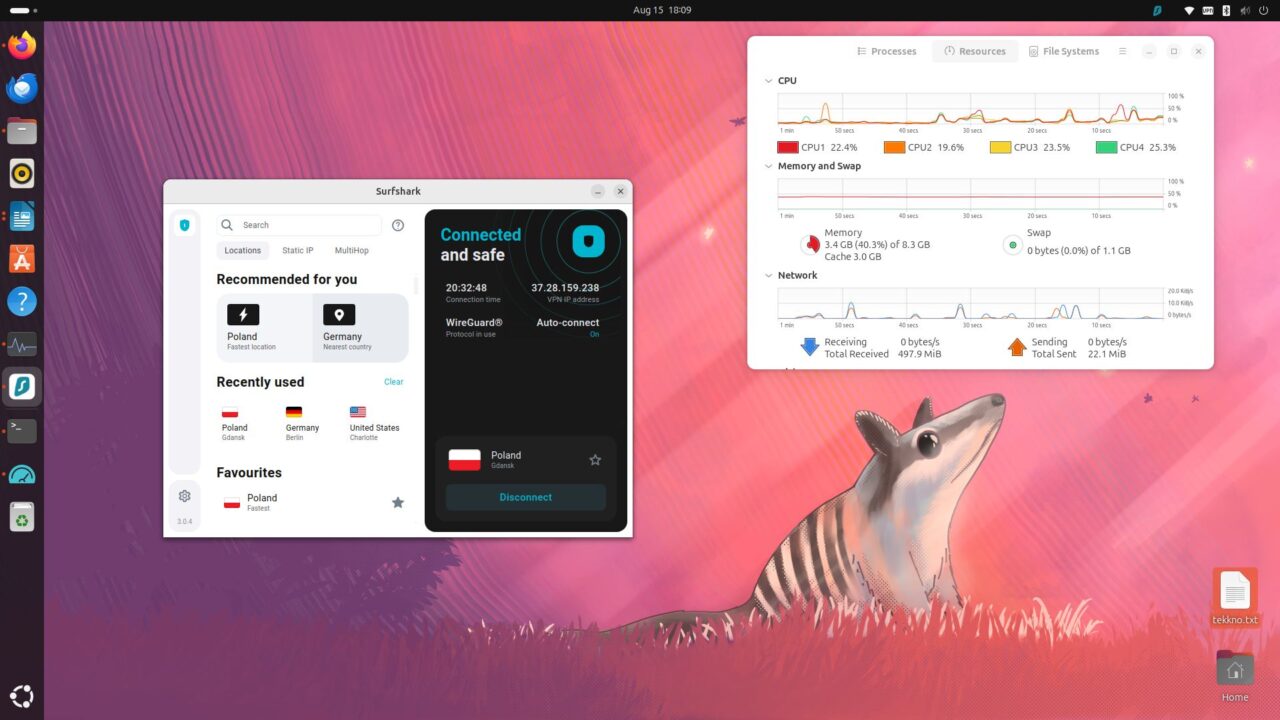Click the VPN IP address 37.28.159.238

(x=565, y=288)
